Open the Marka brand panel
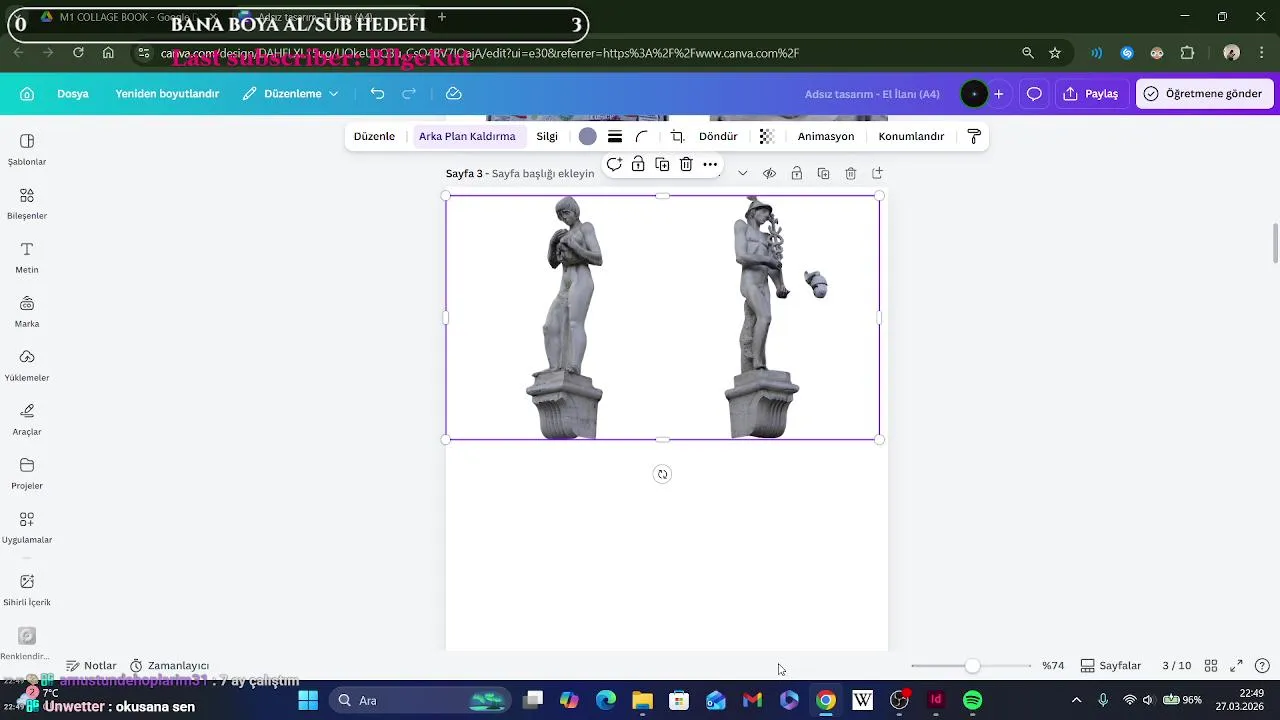This screenshot has height=720, width=1280. (27, 311)
